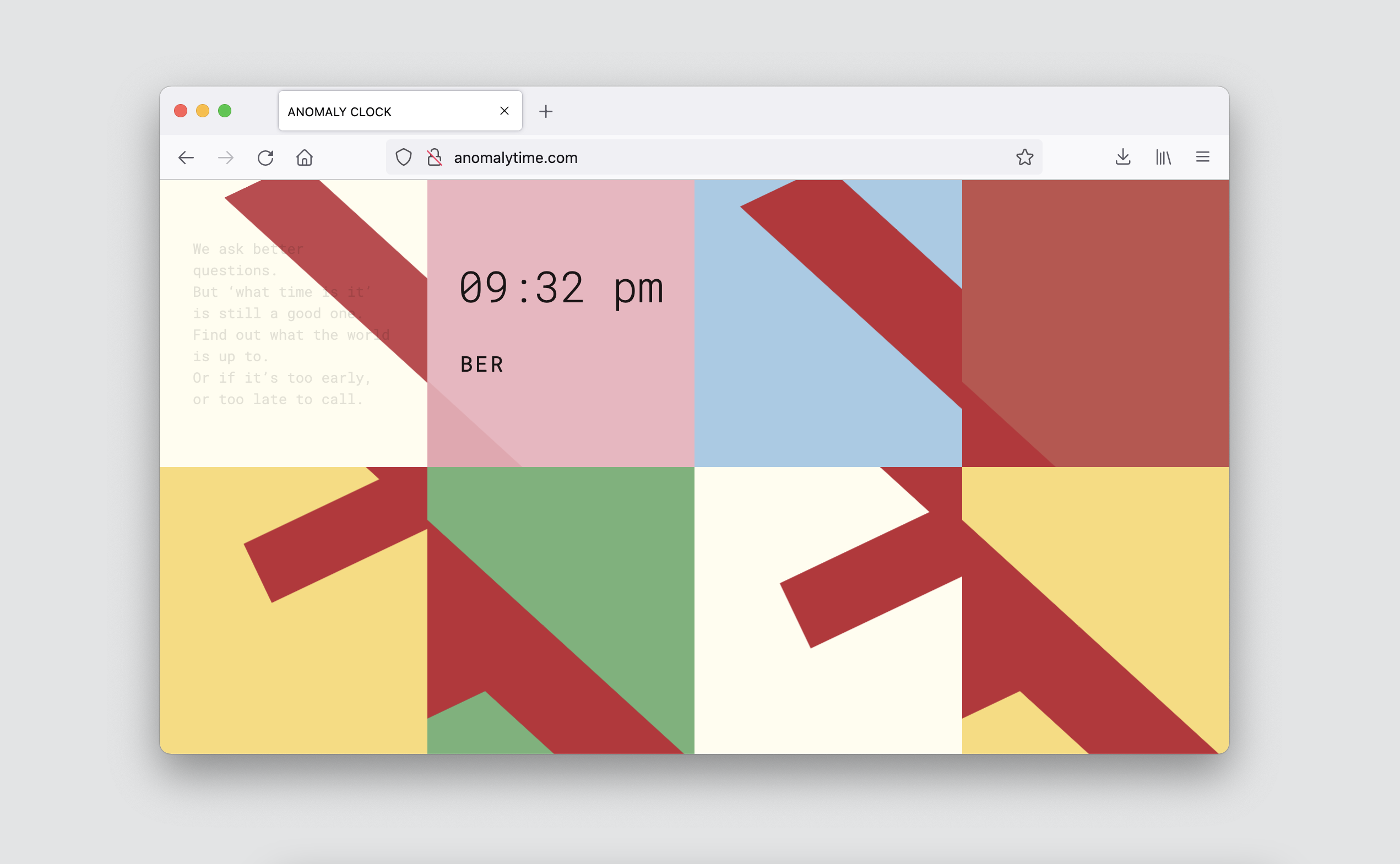
Task: Click the browser back arrow
Action: click(x=186, y=157)
